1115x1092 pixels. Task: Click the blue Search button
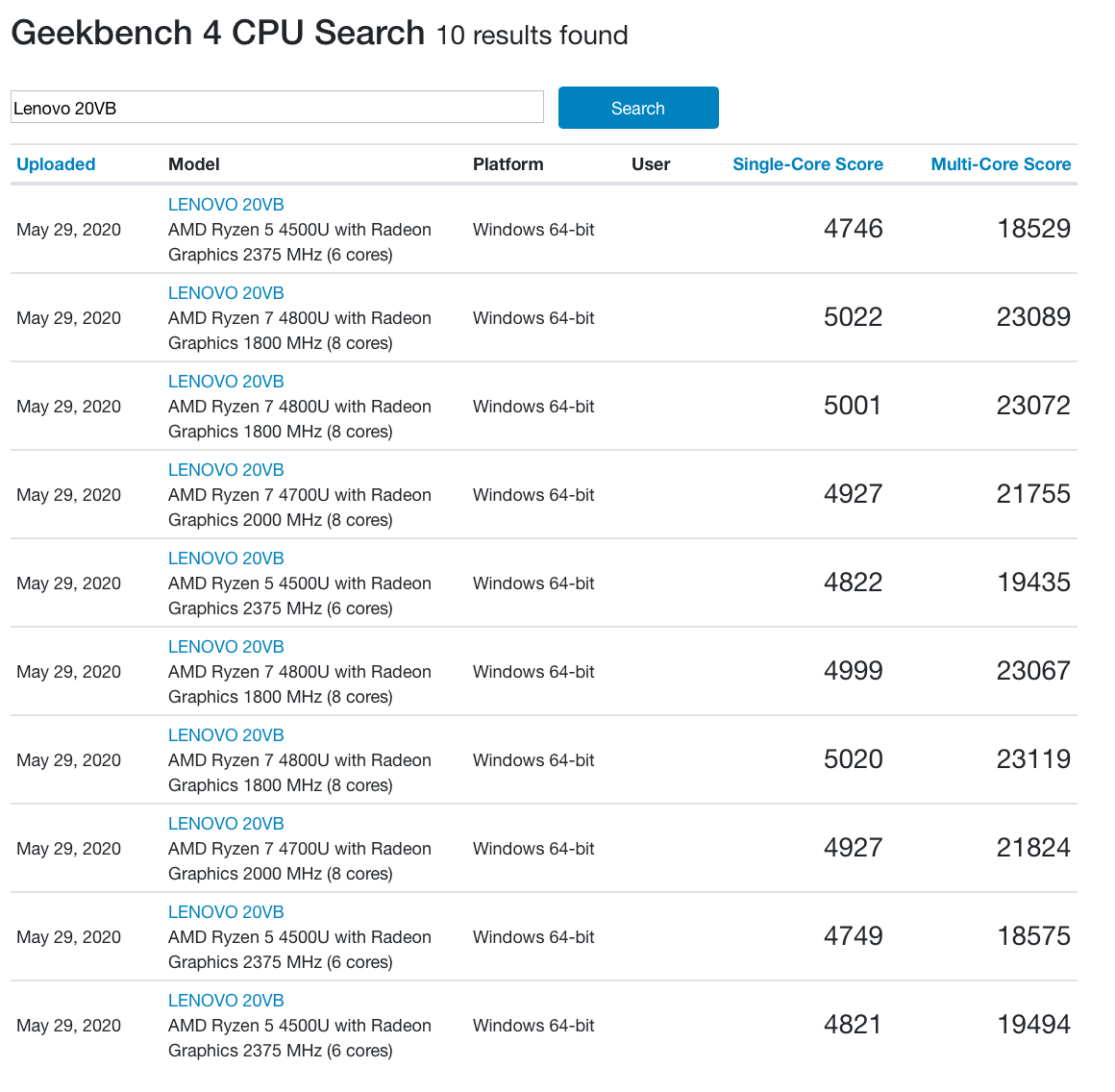tap(638, 108)
